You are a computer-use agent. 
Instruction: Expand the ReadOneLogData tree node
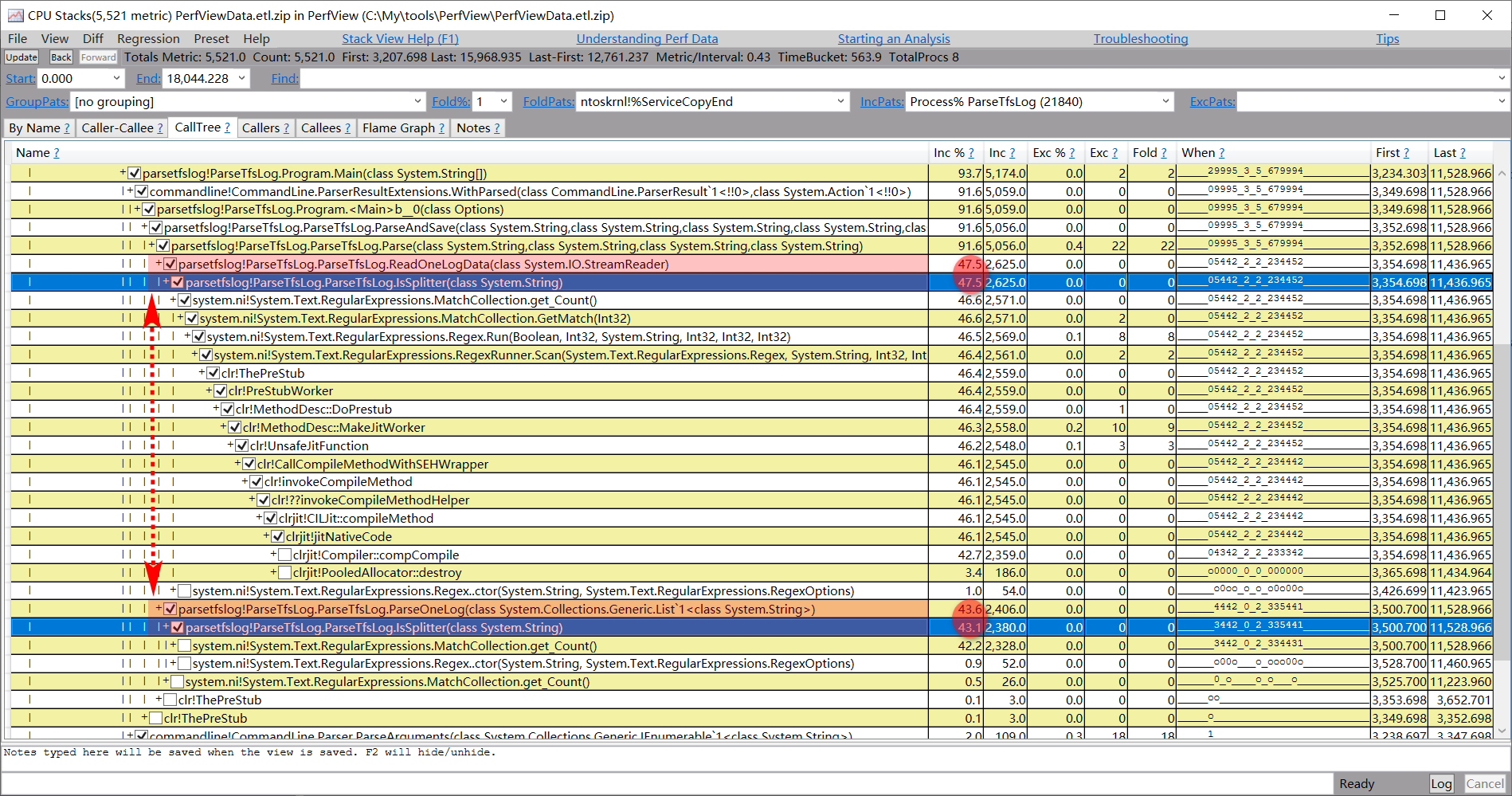pyautogui.click(x=159, y=264)
